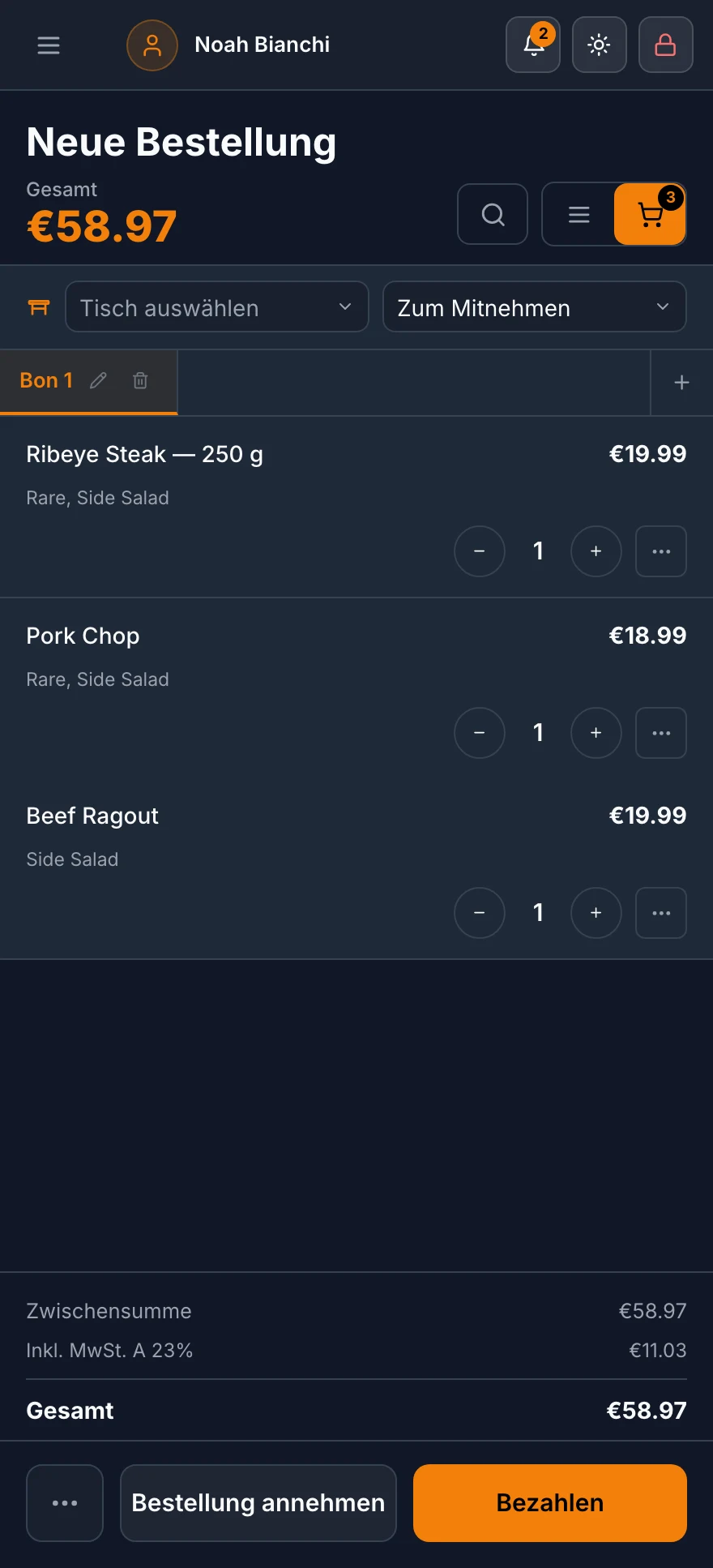Screen dimensions: 713x1568
Task: Open more options for Beef Ragout
Action: click(x=661, y=913)
